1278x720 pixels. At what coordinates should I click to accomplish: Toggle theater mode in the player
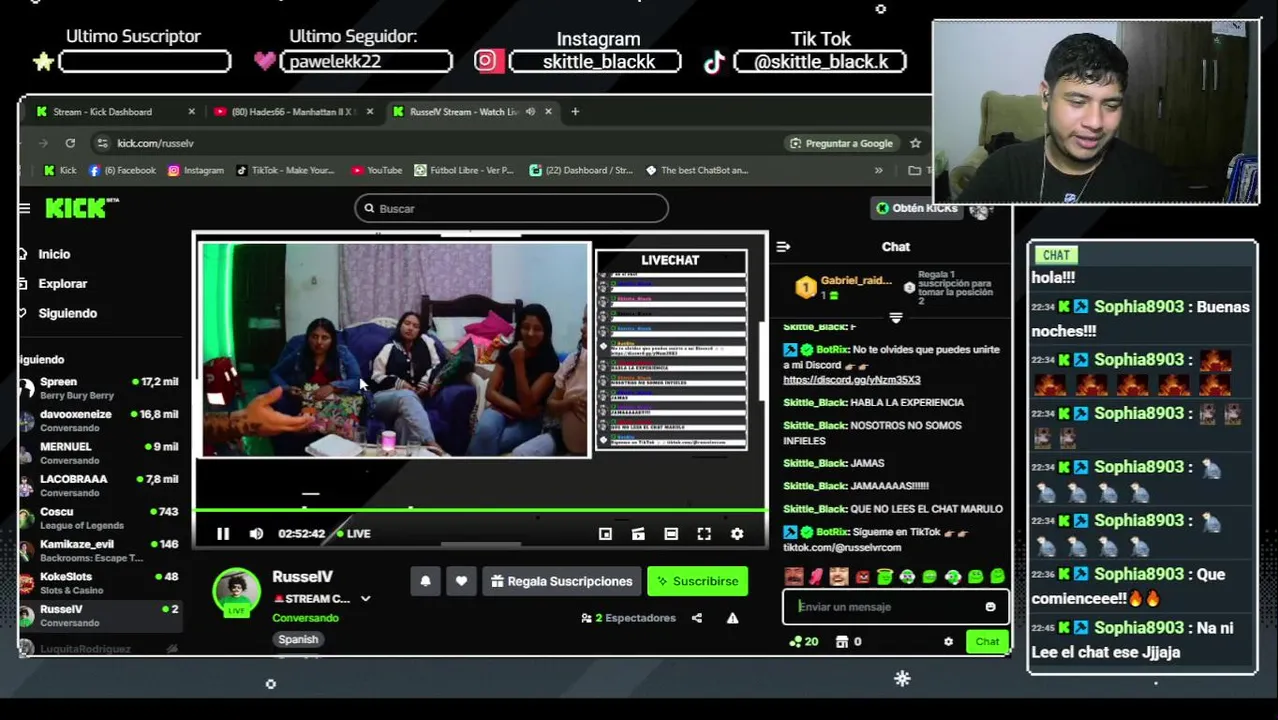click(x=671, y=534)
